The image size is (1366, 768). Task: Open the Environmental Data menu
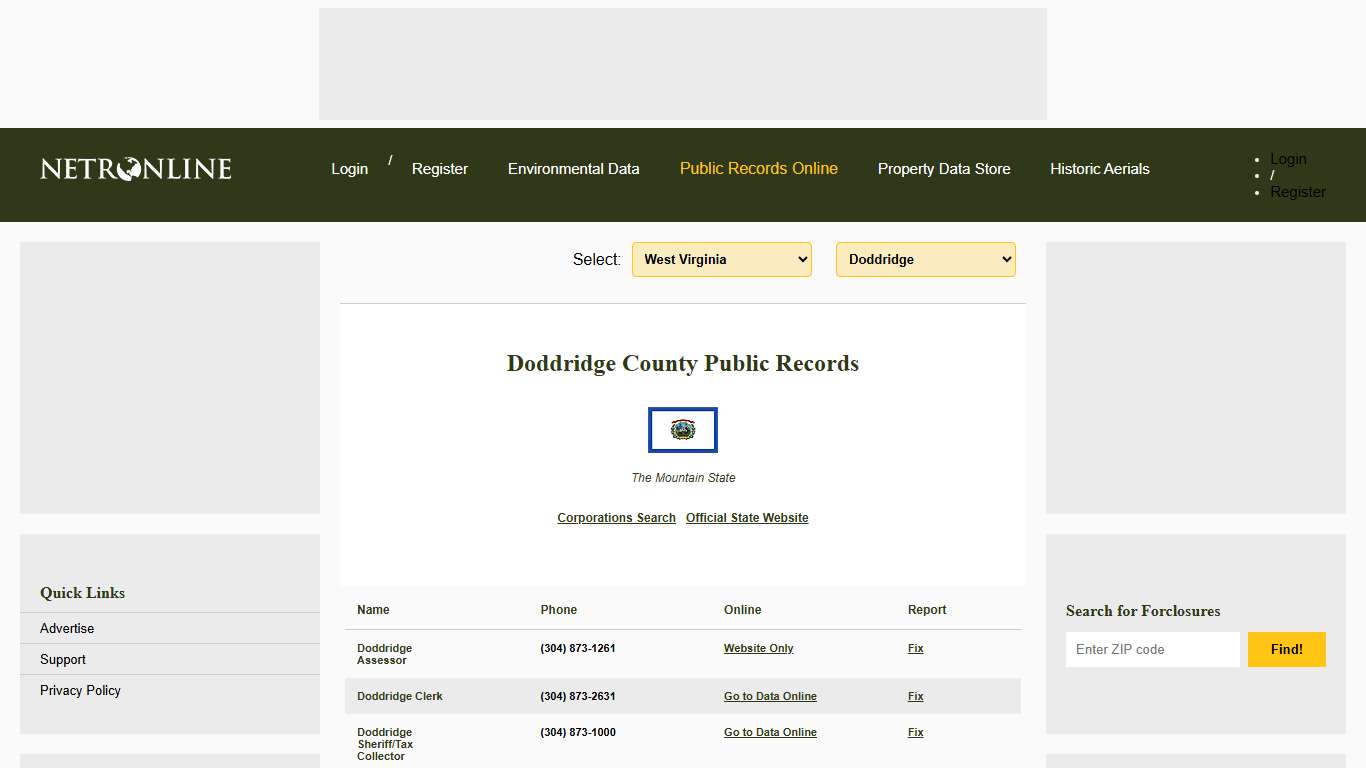point(574,169)
